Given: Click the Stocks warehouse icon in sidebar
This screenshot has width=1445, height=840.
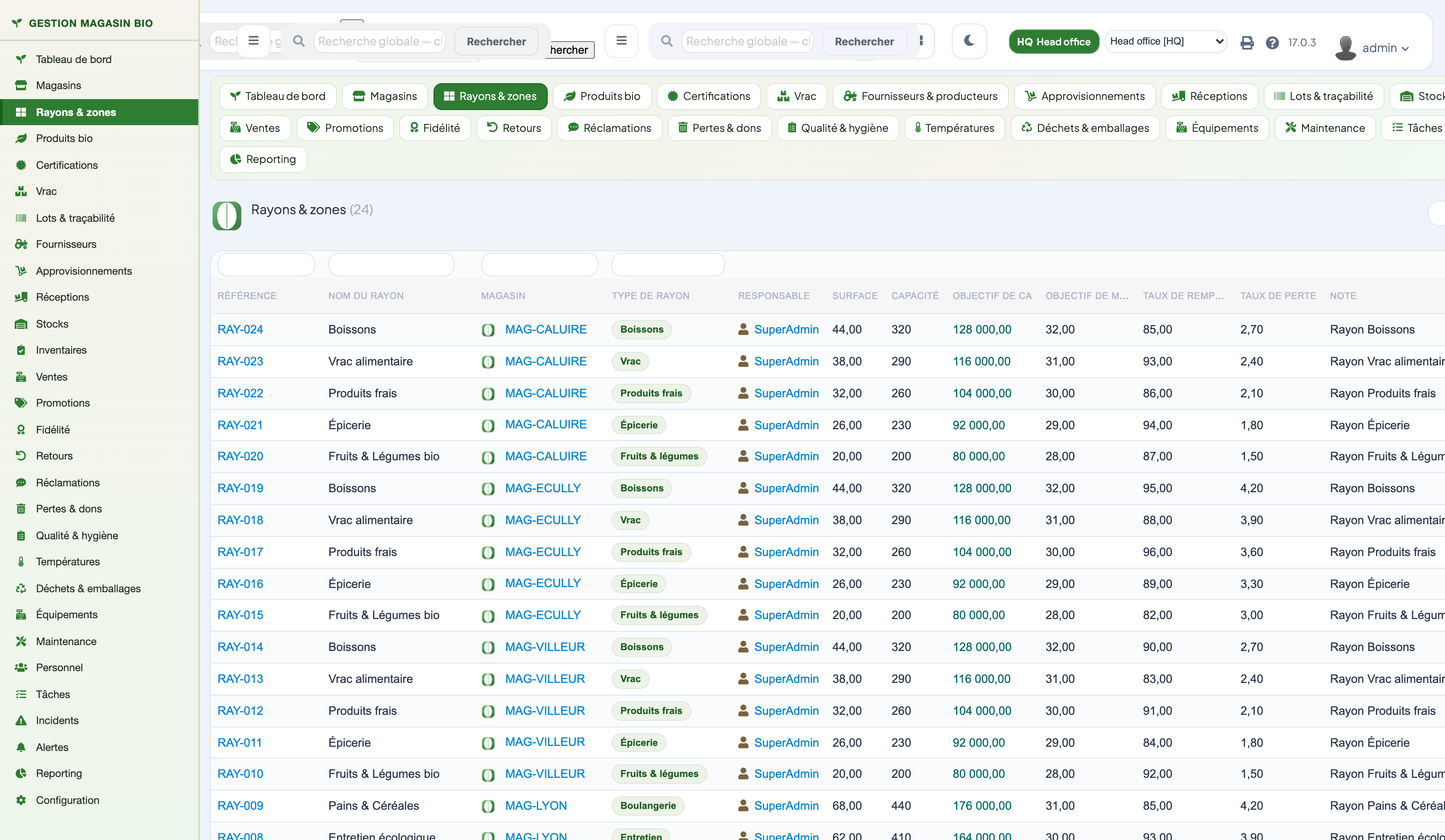Looking at the screenshot, I should coord(20,324).
